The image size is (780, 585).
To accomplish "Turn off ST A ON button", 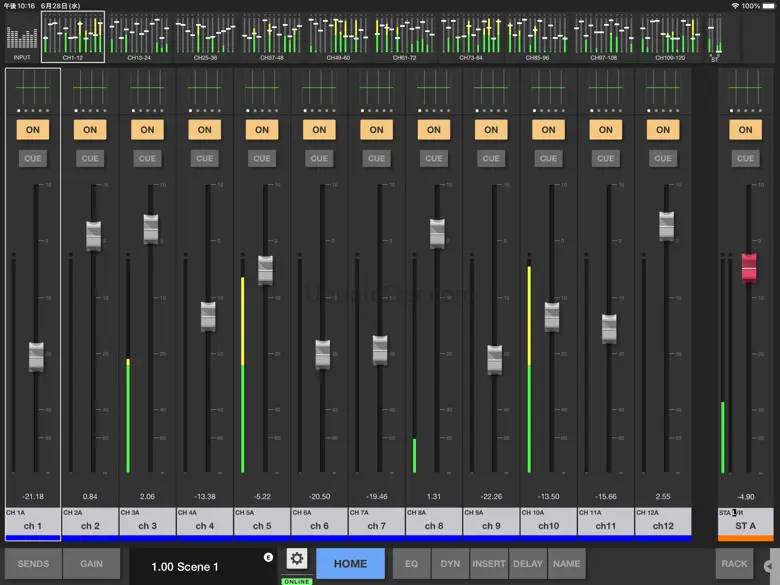I will click(745, 130).
